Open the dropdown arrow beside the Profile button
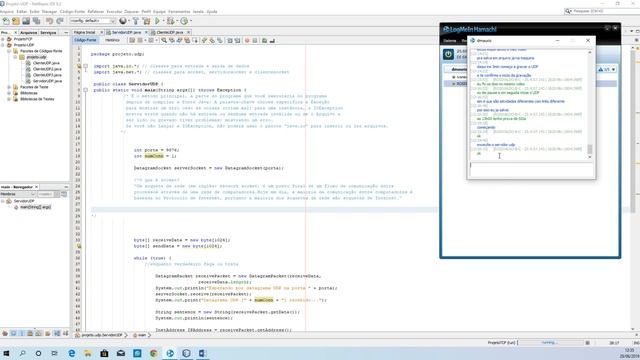The height and width of the screenshot is (360, 640). (x=191, y=21)
